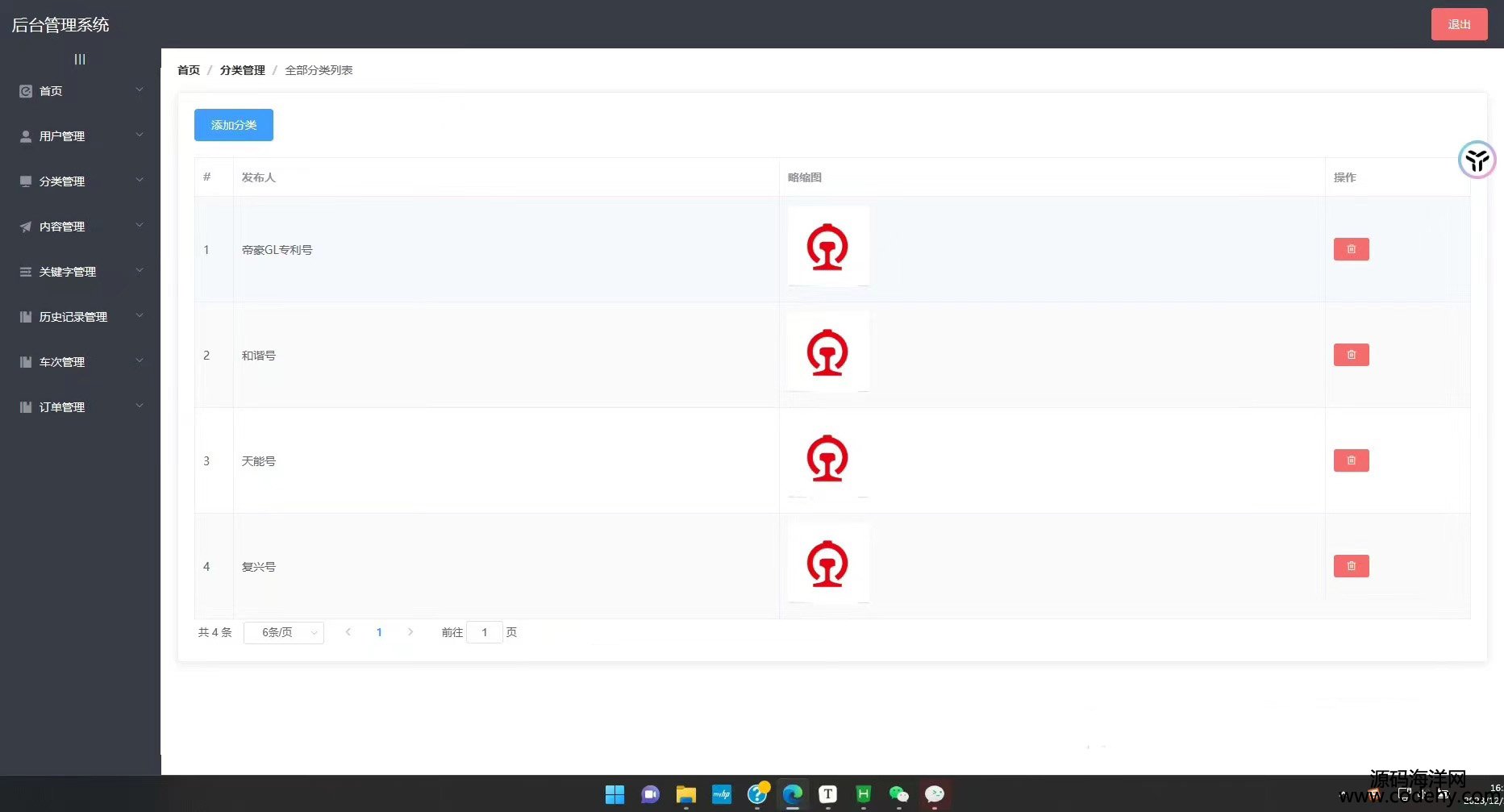Open Microsoft Edge from the taskbar
Screen dimensions: 1504x812
793,794
